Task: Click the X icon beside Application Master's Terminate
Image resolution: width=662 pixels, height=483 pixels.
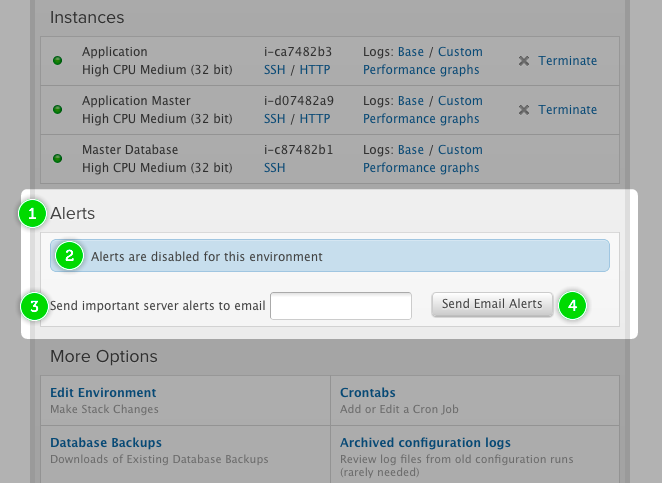Action: [x=524, y=110]
